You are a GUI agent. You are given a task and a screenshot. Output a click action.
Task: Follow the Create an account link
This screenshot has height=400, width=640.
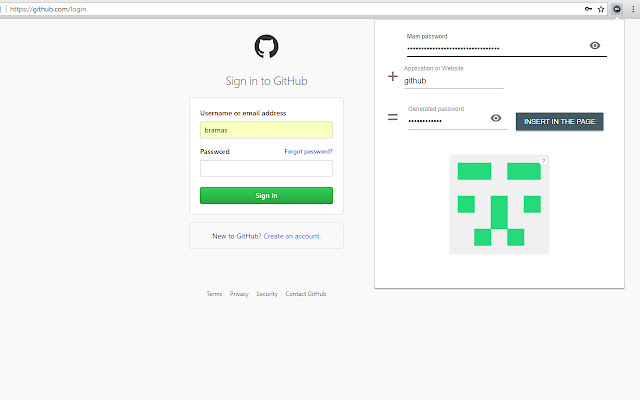click(x=292, y=236)
